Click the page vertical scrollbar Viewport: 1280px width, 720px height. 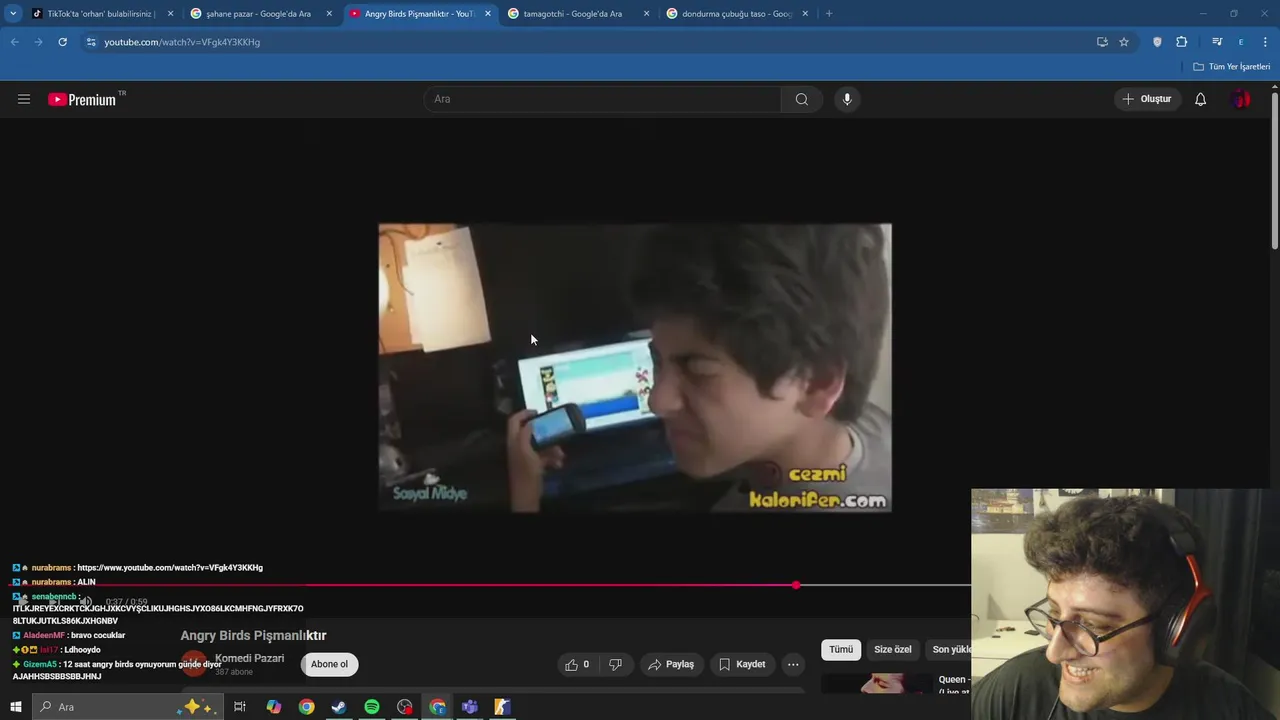[x=1274, y=170]
